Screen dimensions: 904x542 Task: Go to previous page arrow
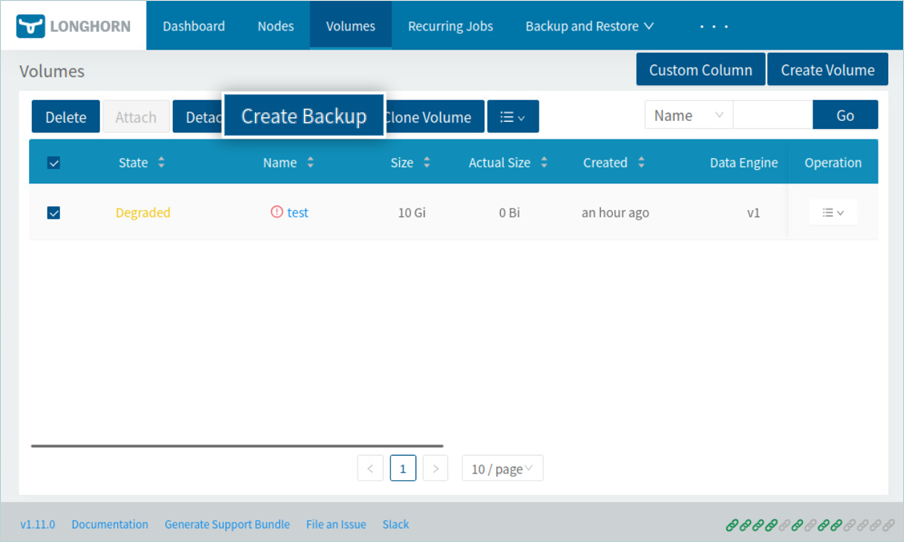click(x=370, y=468)
